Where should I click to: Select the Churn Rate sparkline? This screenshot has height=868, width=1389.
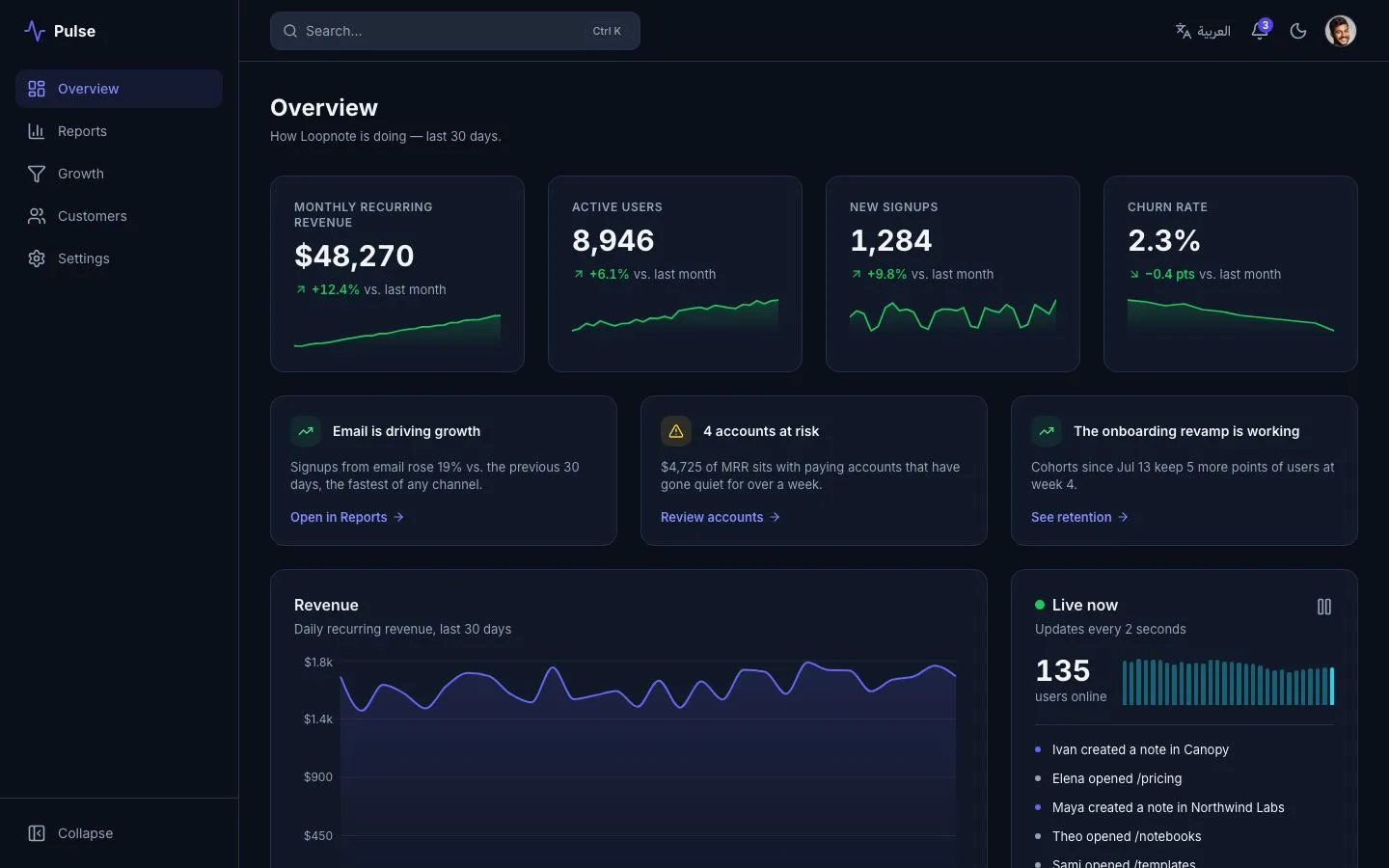[x=1231, y=315]
